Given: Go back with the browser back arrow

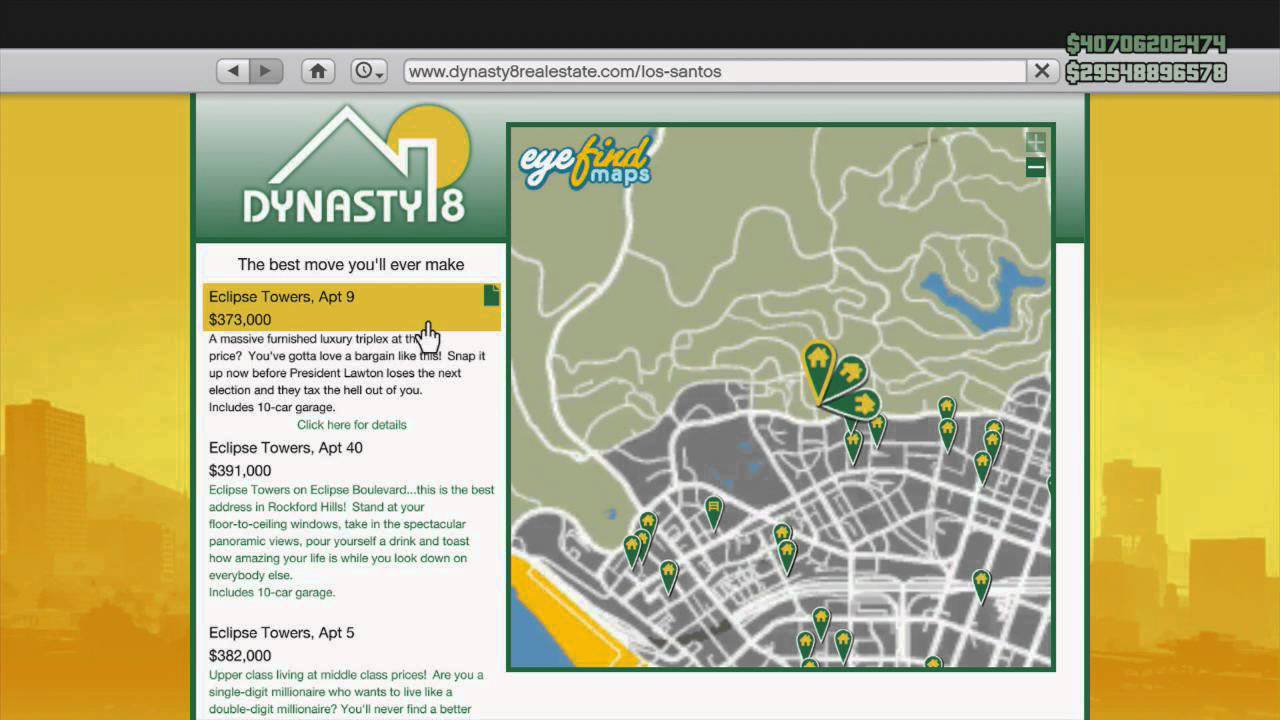Looking at the screenshot, I should point(233,71).
